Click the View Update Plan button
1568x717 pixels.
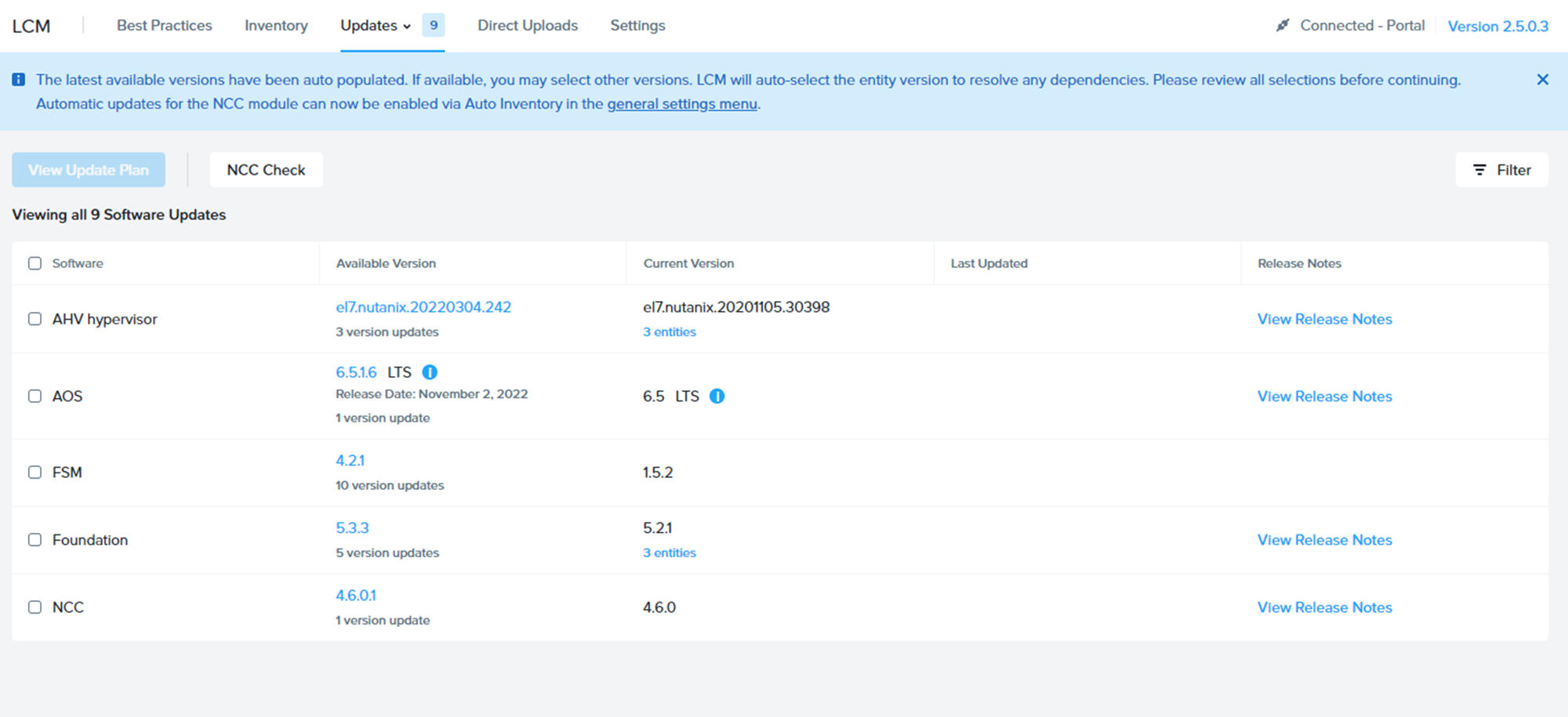[x=89, y=170]
